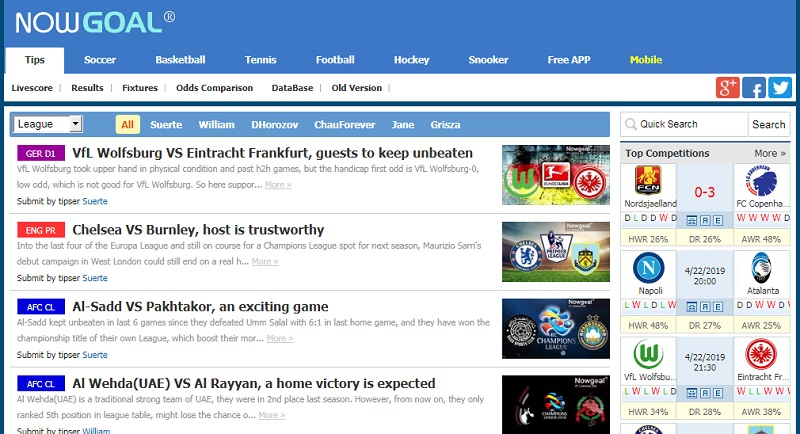Click More link in Wolfsburg tip summary
The height and width of the screenshot is (434, 800).
point(278,185)
